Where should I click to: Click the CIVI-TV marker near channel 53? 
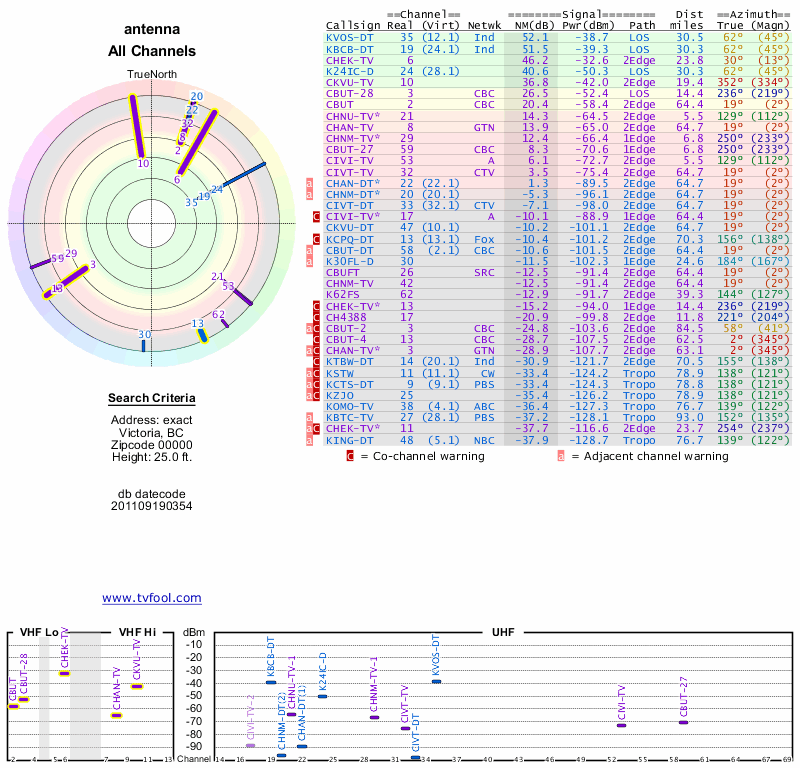tap(621, 725)
